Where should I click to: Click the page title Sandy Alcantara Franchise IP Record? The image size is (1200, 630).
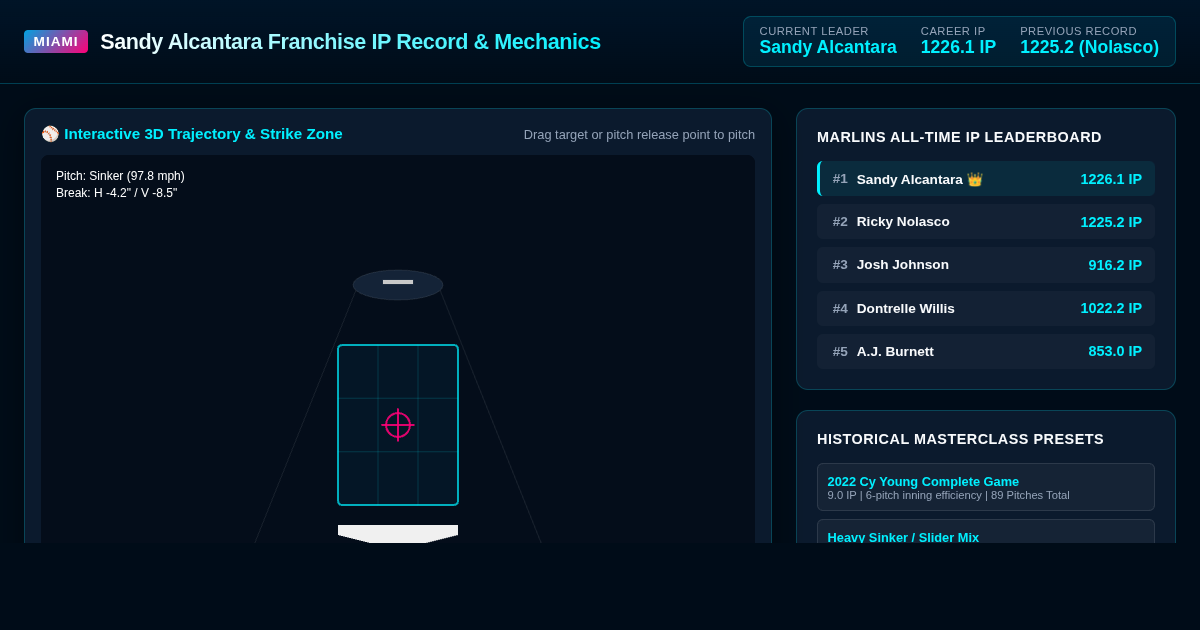pos(350,42)
